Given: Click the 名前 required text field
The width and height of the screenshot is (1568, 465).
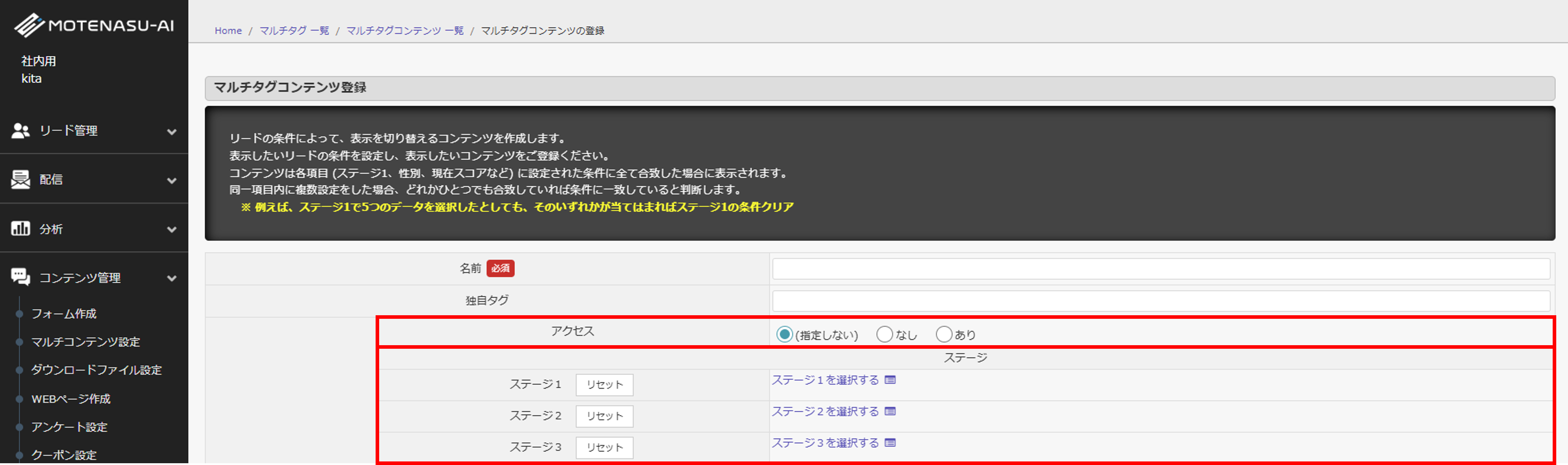Looking at the screenshot, I should (x=1160, y=269).
